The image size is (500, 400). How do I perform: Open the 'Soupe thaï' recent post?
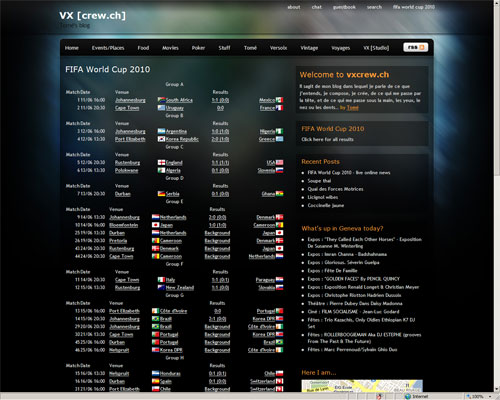point(319,181)
